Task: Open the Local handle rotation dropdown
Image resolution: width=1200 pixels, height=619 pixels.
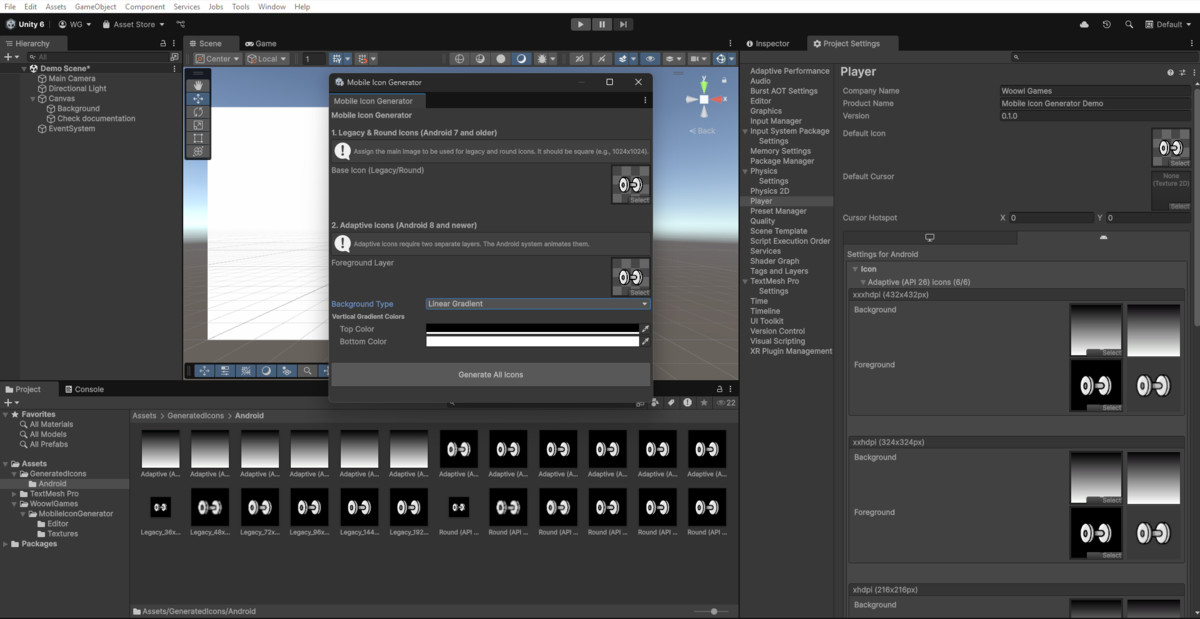Action: [266, 59]
